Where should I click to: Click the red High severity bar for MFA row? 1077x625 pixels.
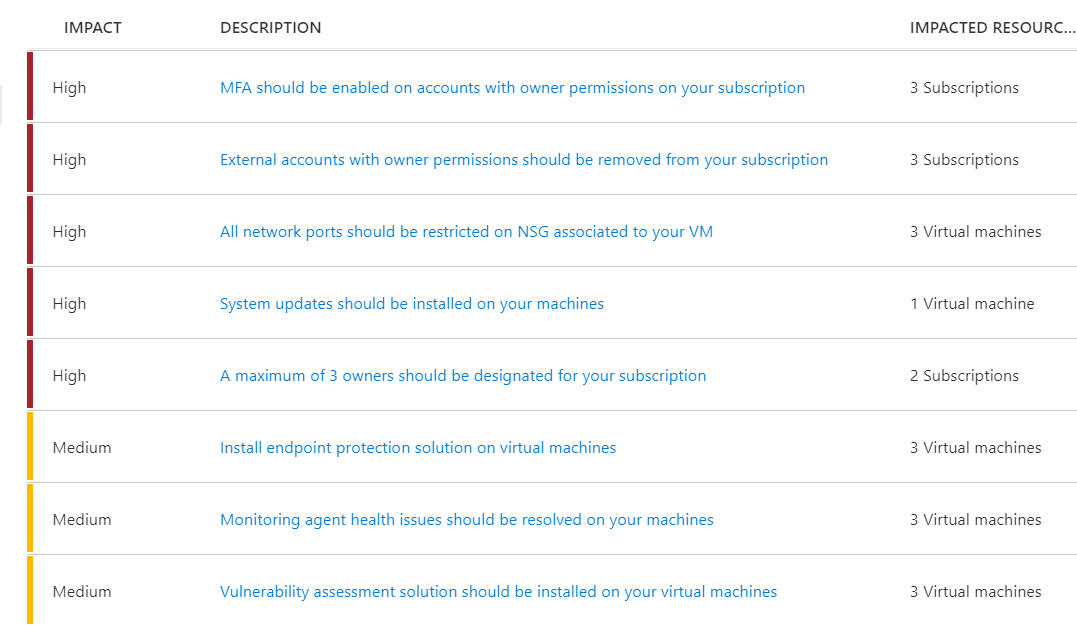point(30,87)
